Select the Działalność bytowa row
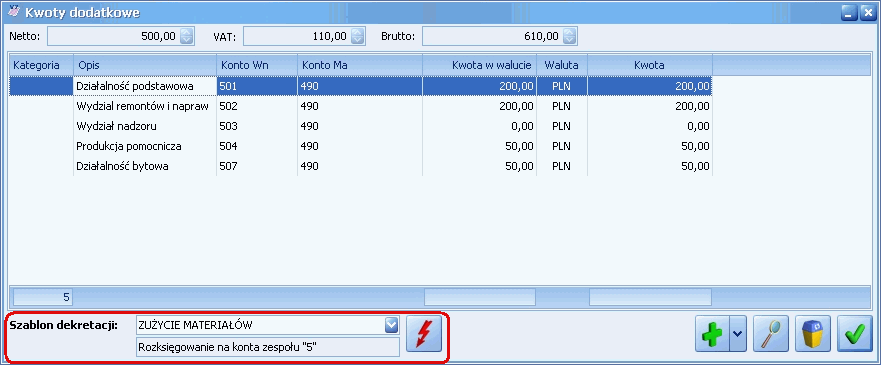Viewport: 881px width, 365px height. [361, 167]
